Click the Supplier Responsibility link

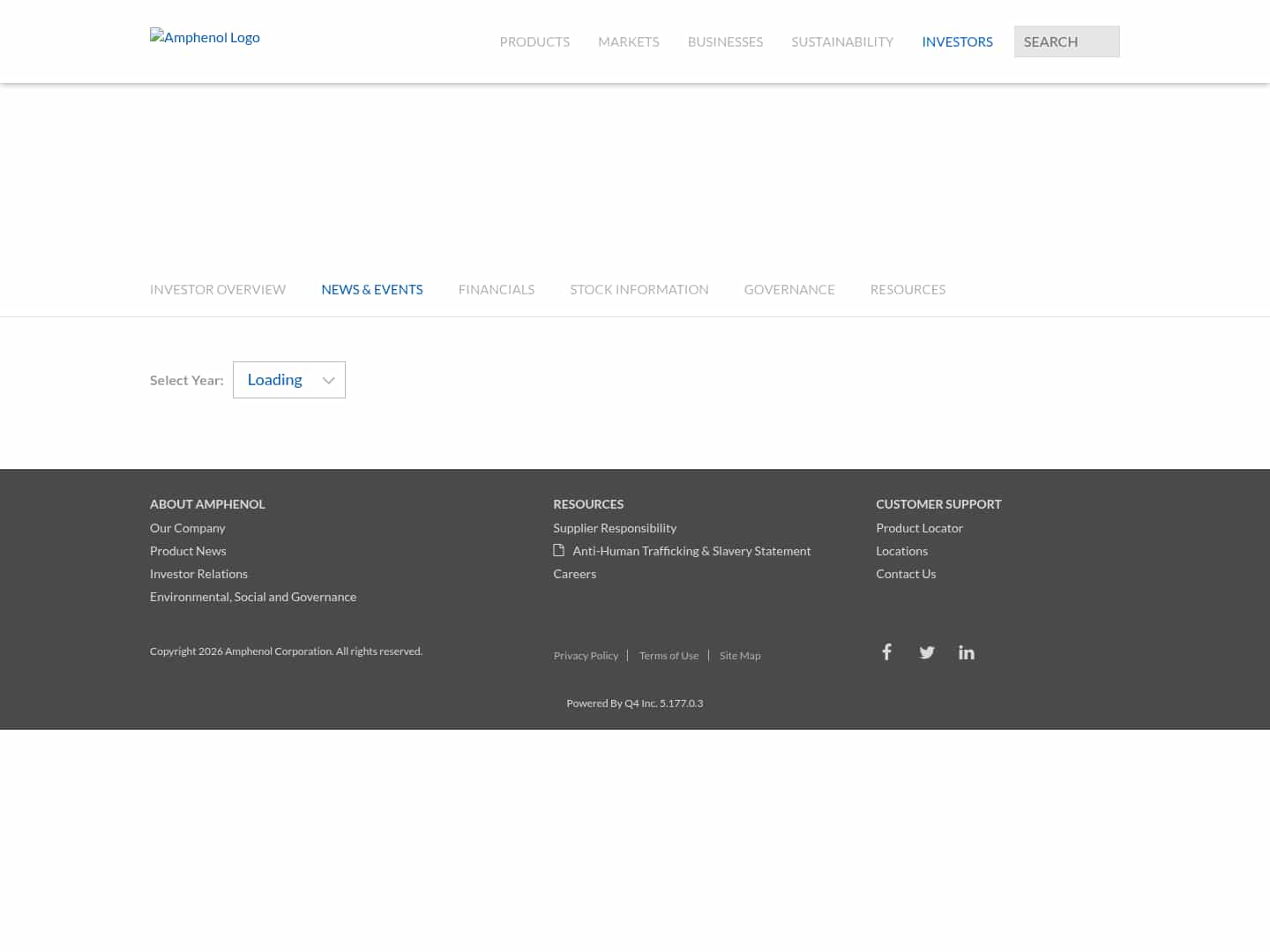coord(615,527)
